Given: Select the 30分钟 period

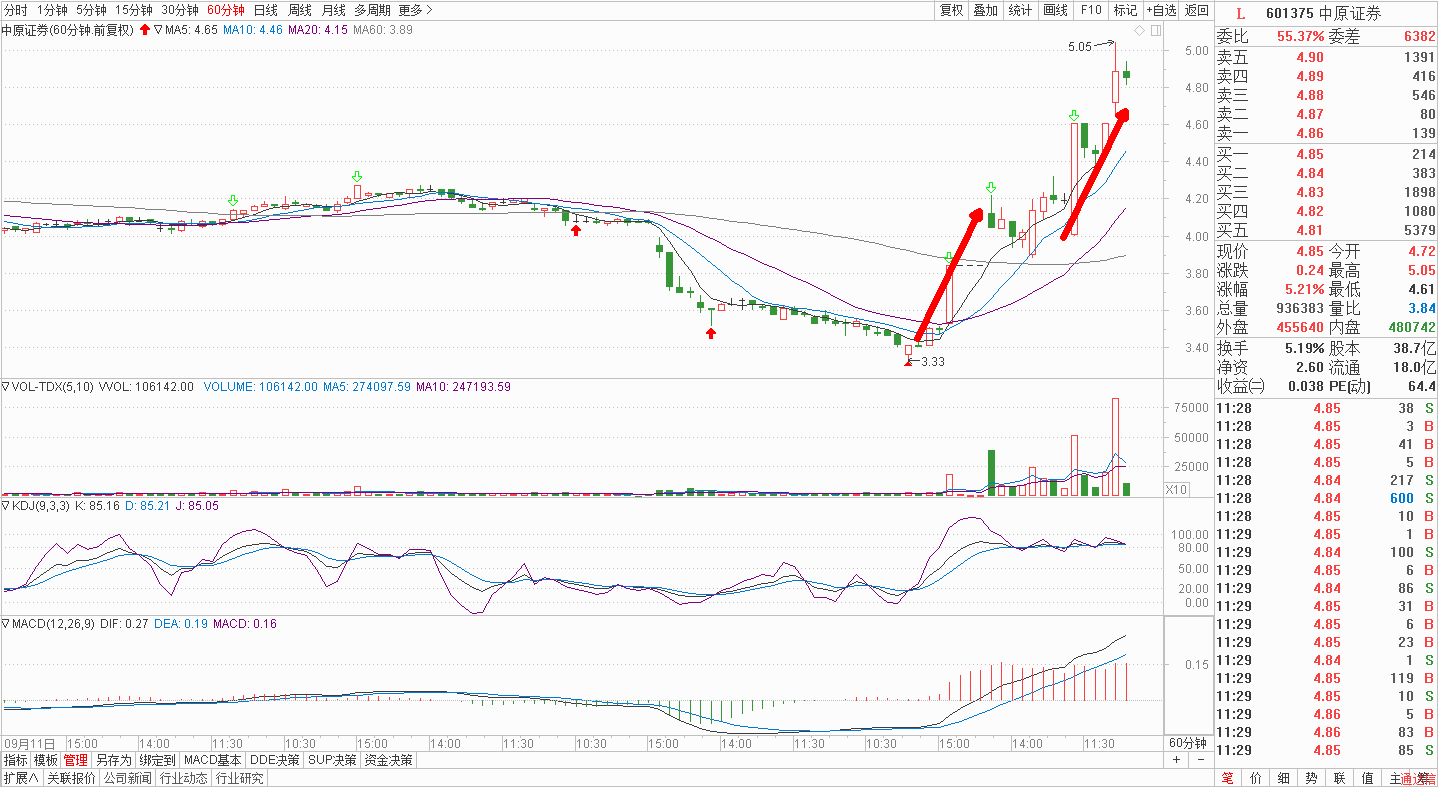Looking at the screenshot, I should click(180, 10).
